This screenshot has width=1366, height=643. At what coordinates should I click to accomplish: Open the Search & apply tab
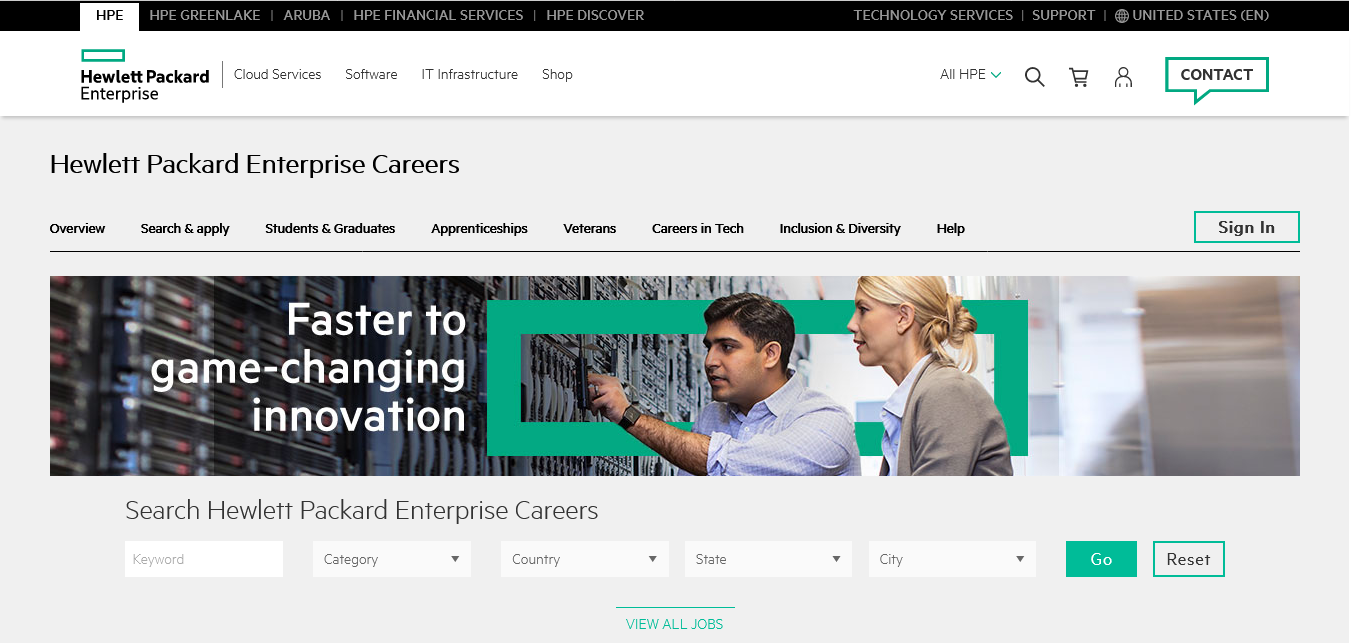coord(185,229)
